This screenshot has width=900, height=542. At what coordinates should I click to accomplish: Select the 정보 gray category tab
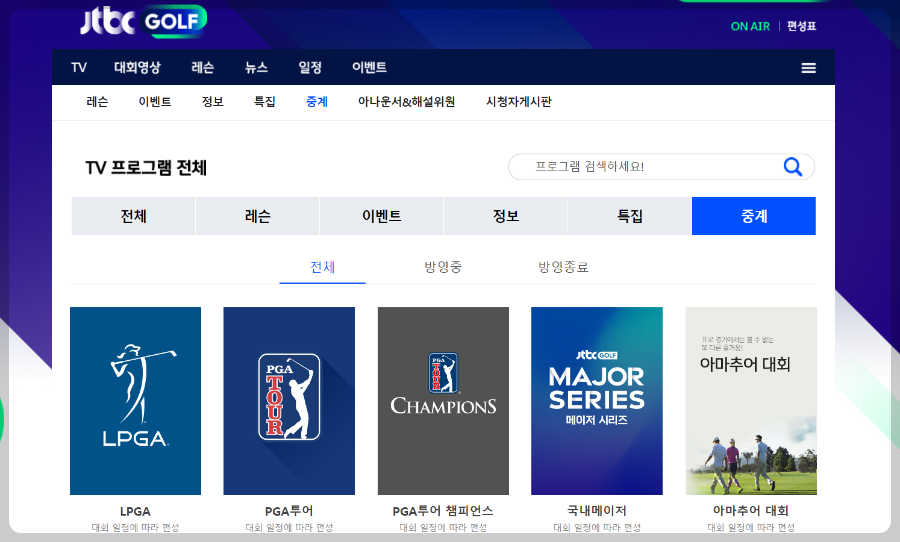click(505, 216)
